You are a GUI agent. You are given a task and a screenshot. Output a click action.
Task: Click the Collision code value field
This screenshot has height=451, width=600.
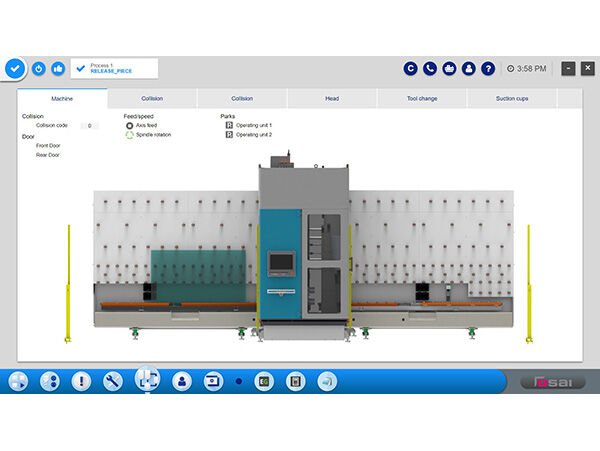point(89,126)
